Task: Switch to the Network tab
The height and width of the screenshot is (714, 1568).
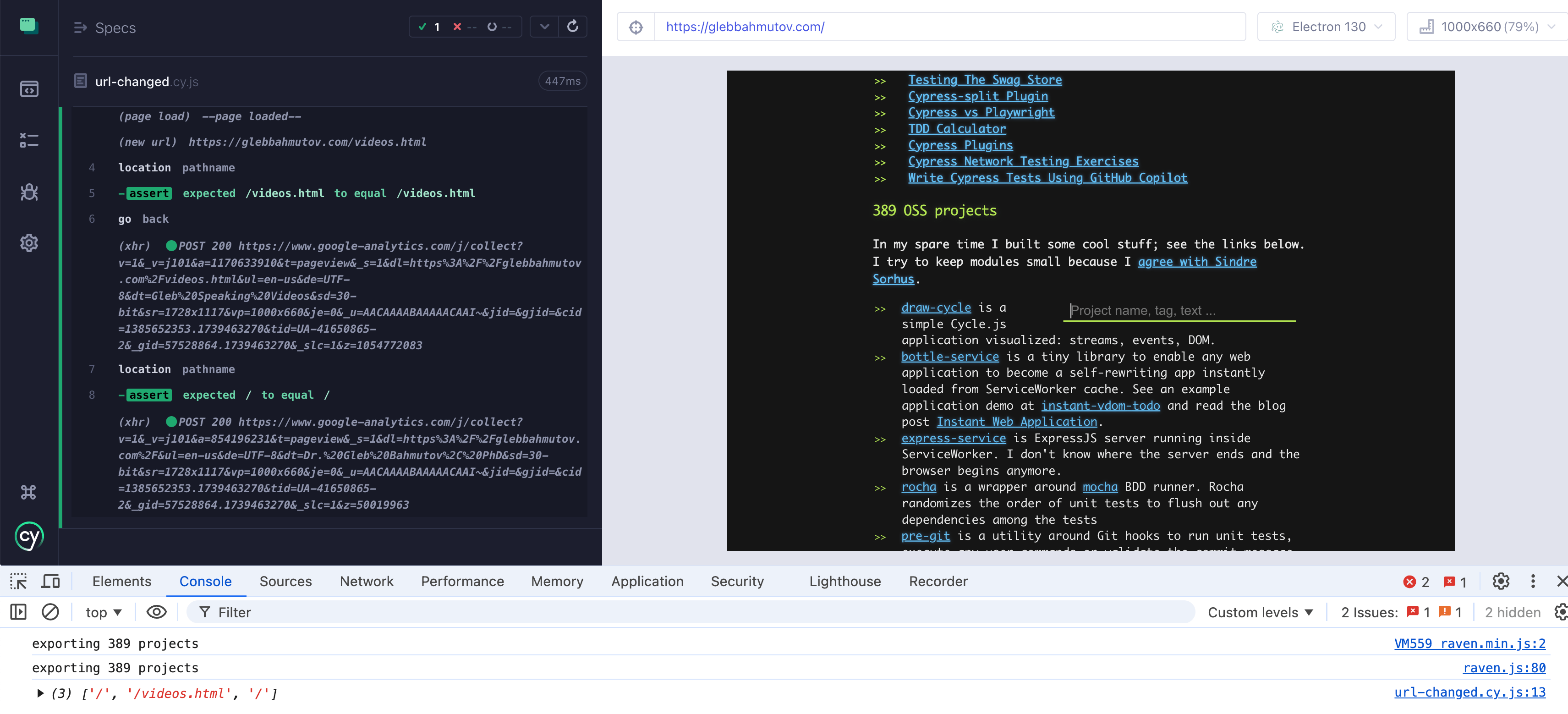Action: click(x=367, y=581)
